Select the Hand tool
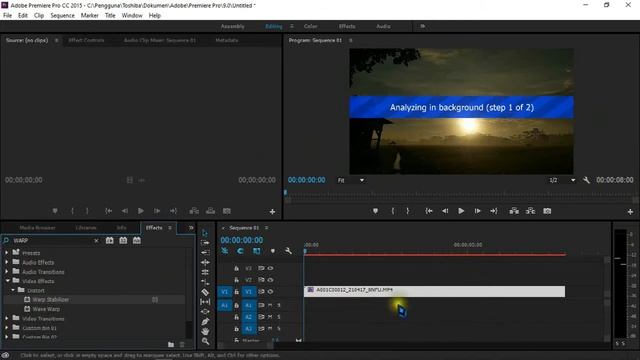Screen dimensions: 640x360 [205, 331]
